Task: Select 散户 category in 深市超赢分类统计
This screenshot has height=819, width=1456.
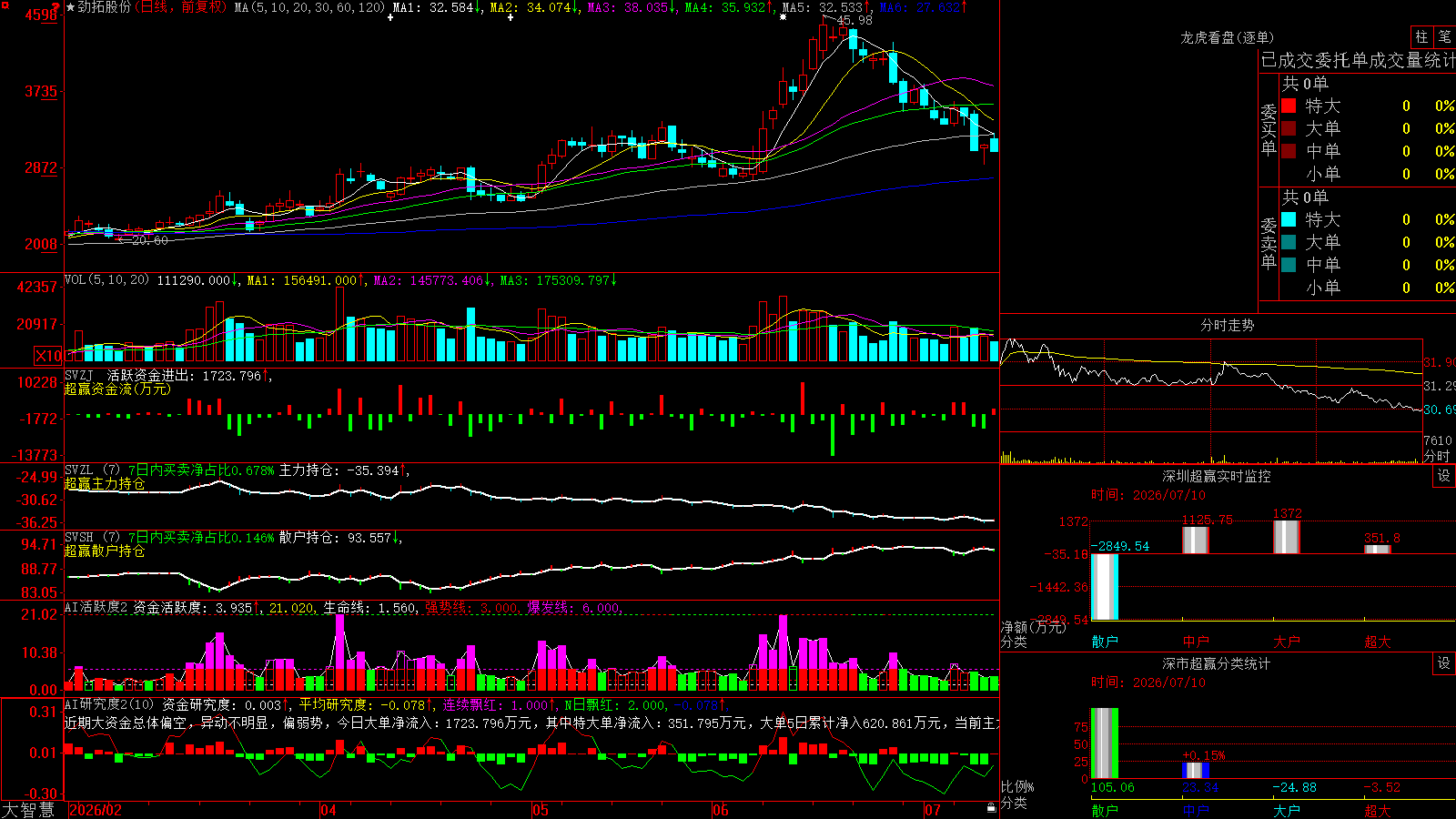Action: [x=1105, y=810]
